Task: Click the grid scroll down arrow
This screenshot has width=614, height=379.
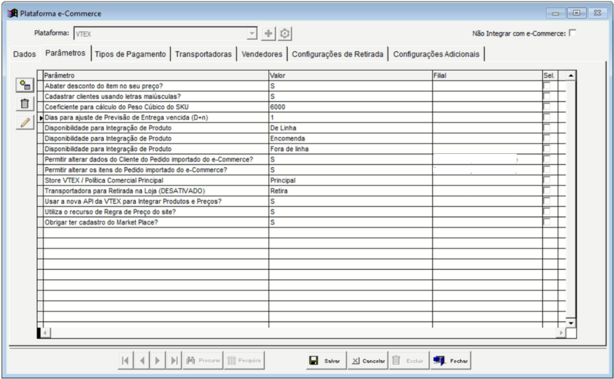Action: pyautogui.click(x=571, y=323)
